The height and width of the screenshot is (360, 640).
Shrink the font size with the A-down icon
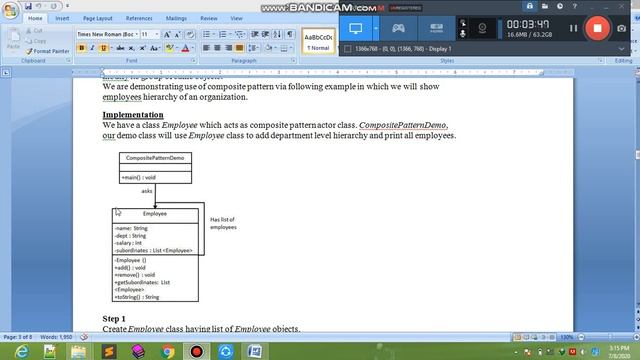[178, 35]
